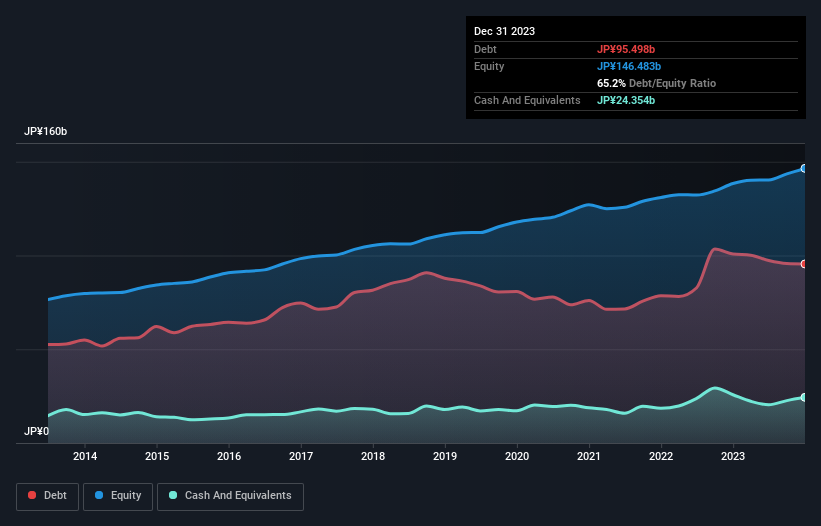This screenshot has height=526, width=821.
Task: Click the Equity label in the tooltip
Action: [489, 66]
